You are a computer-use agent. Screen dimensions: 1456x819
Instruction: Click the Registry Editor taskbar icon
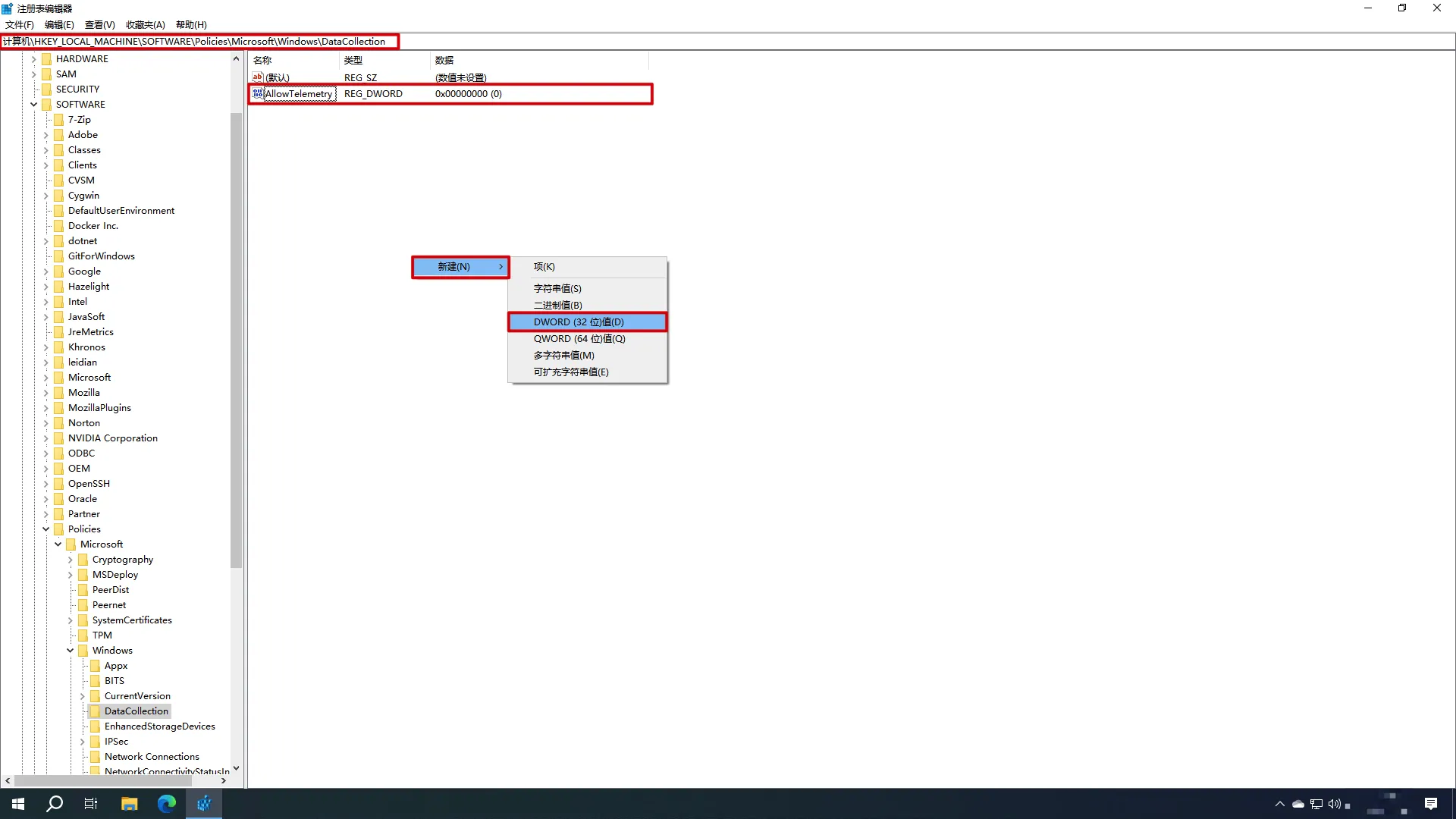point(204,804)
